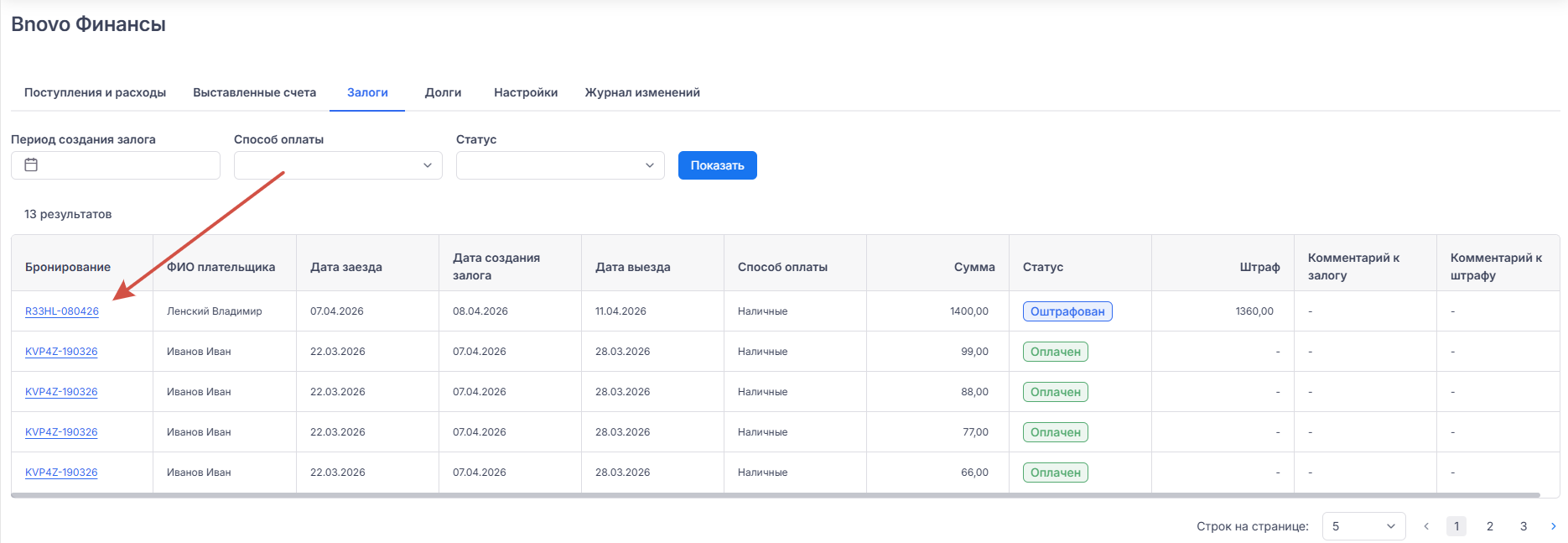Go to previous page arrow

tap(1426, 526)
